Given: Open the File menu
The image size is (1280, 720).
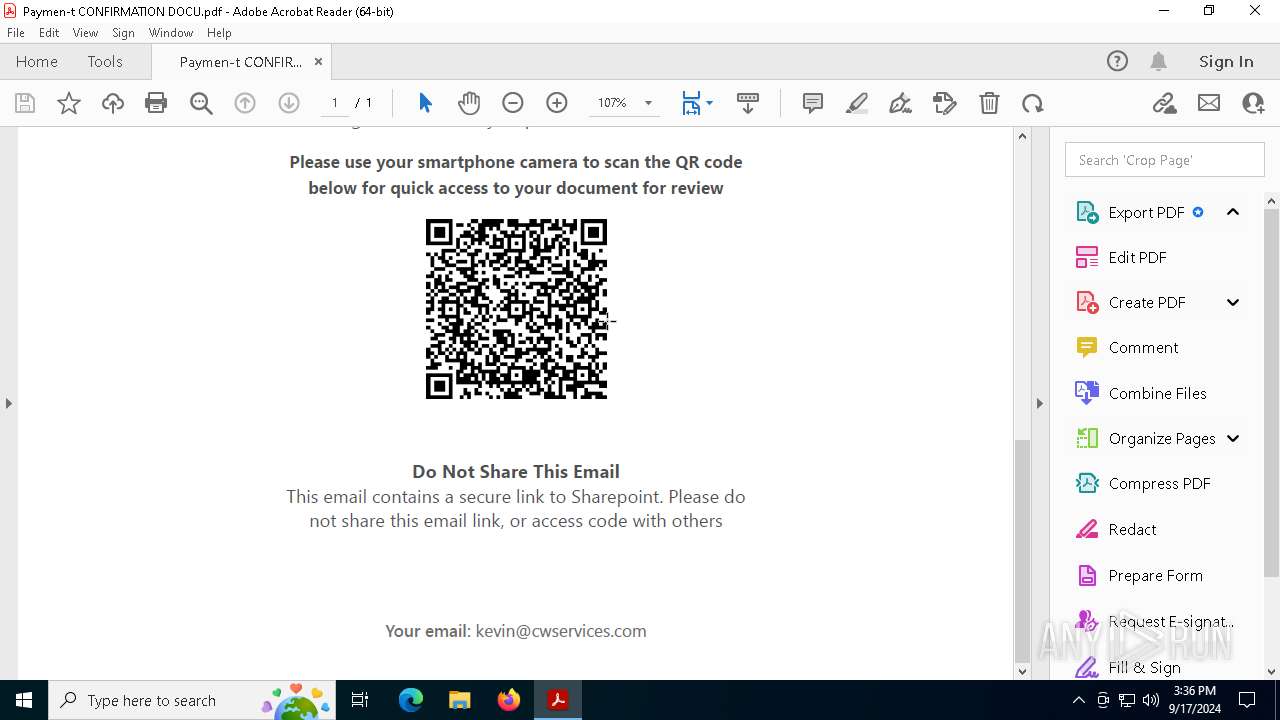Looking at the screenshot, I should click(15, 33).
